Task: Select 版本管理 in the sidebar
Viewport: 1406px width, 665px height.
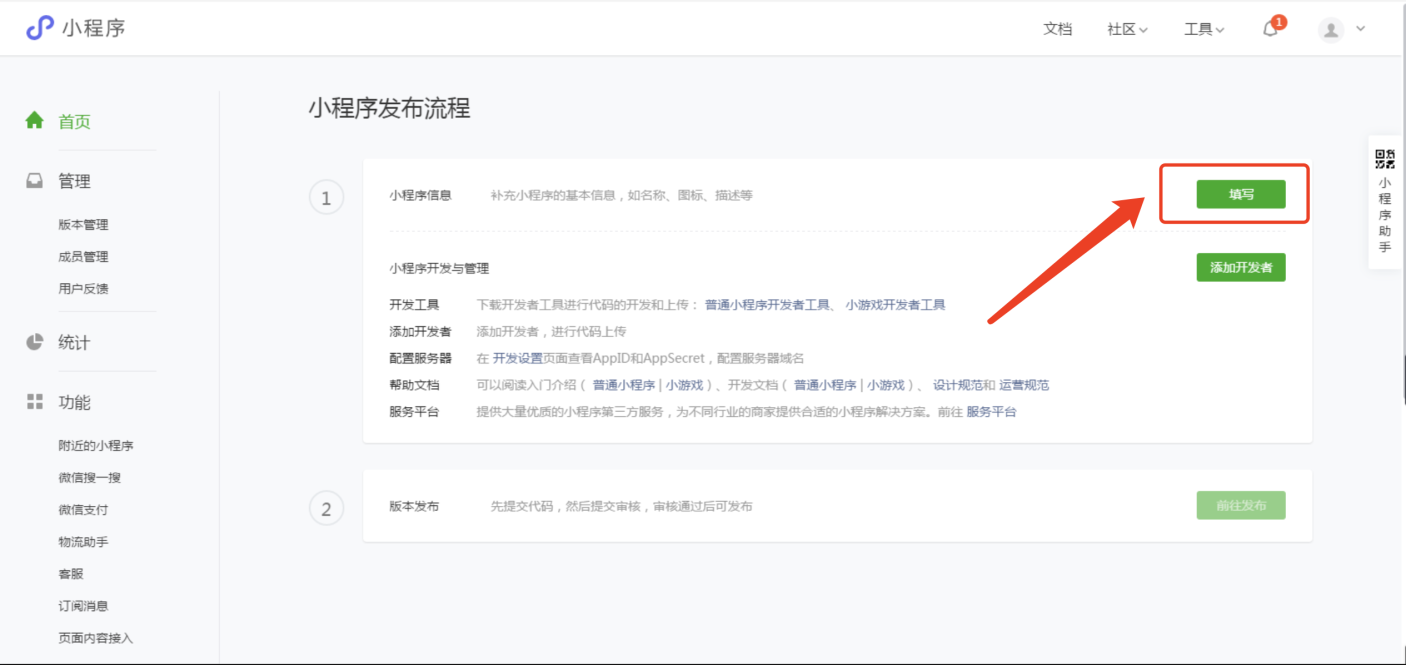Action: click(x=83, y=225)
